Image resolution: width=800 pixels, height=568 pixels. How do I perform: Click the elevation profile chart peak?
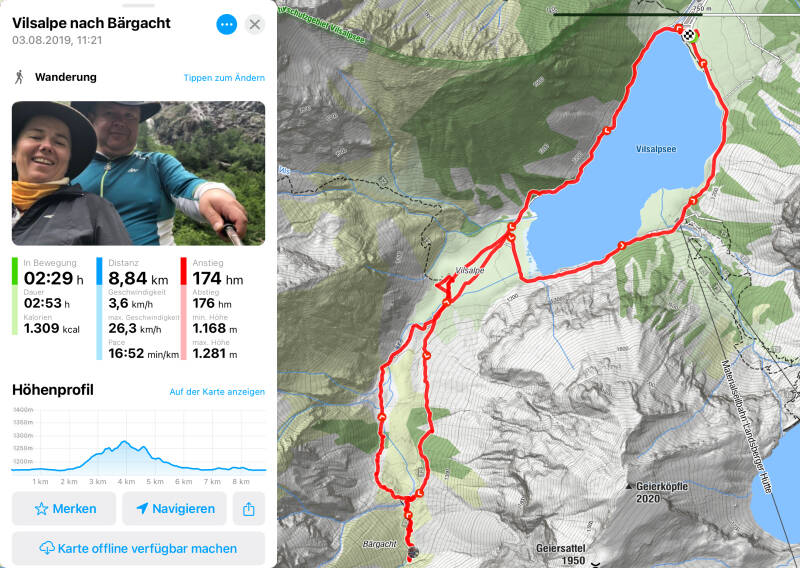point(124,442)
